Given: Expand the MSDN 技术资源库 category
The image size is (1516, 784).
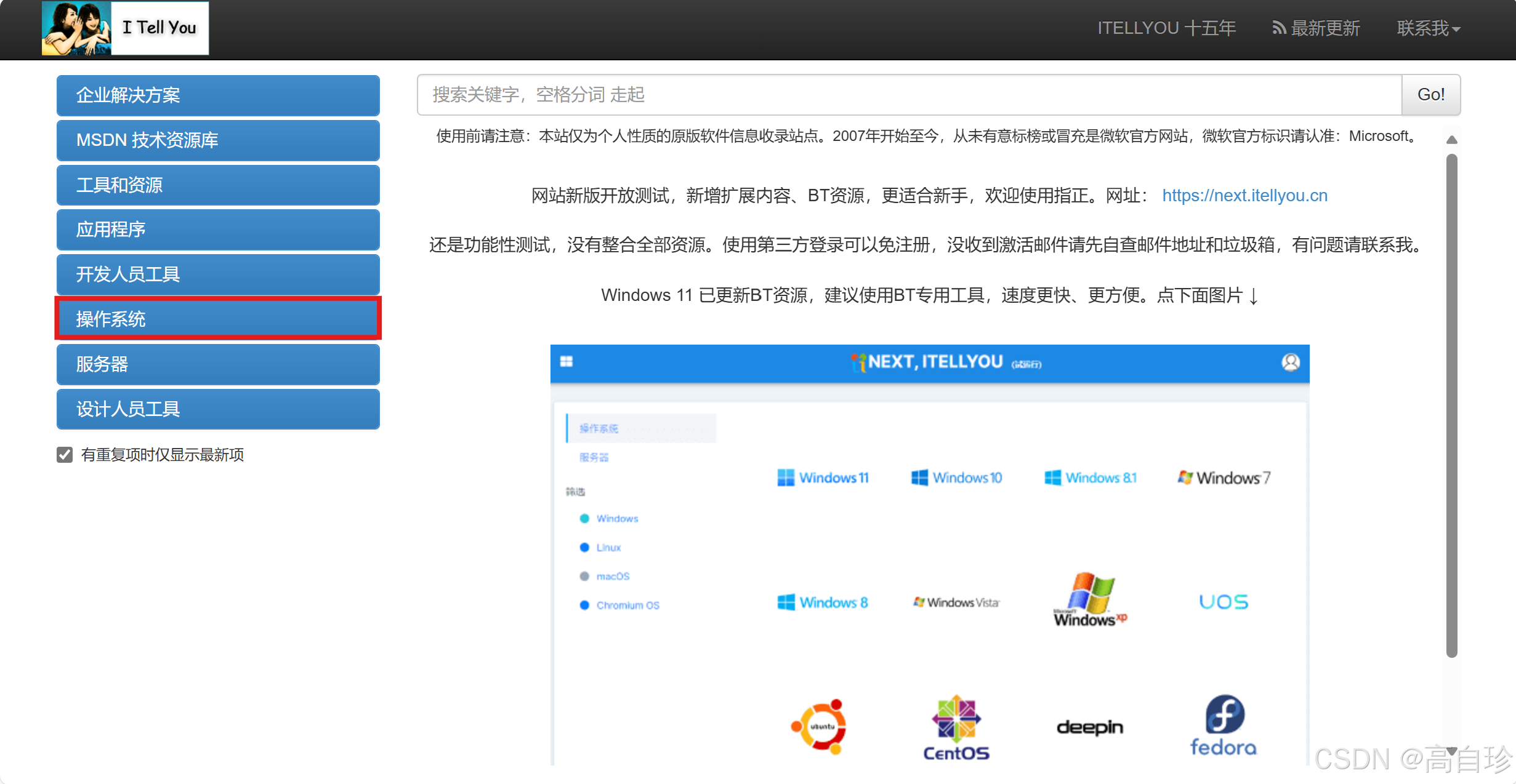Looking at the screenshot, I should 218,140.
